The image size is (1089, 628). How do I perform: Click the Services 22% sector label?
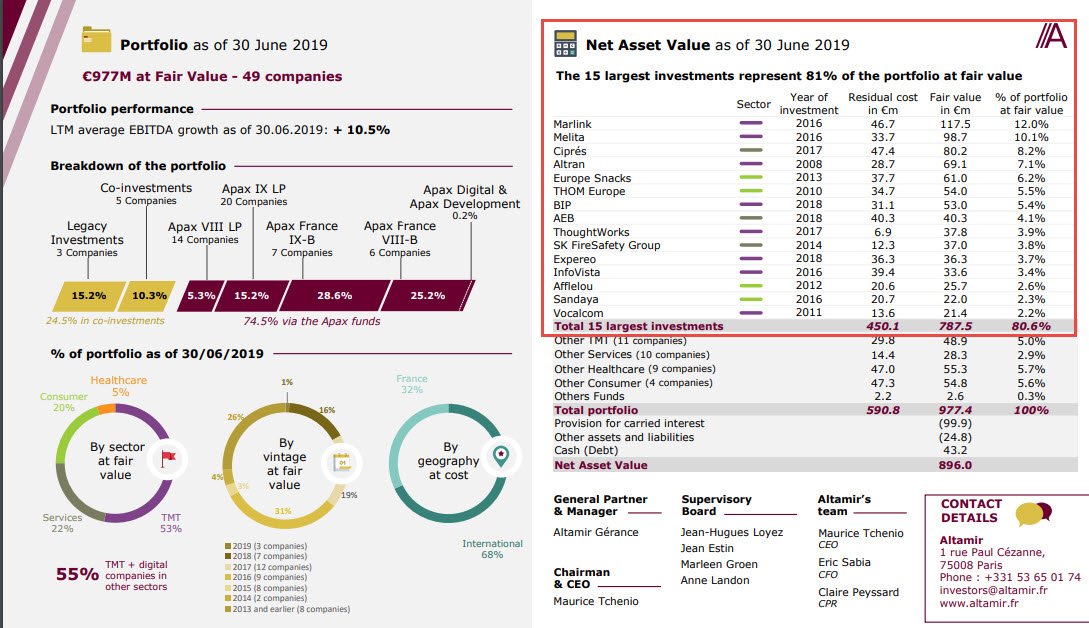[62, 523]
